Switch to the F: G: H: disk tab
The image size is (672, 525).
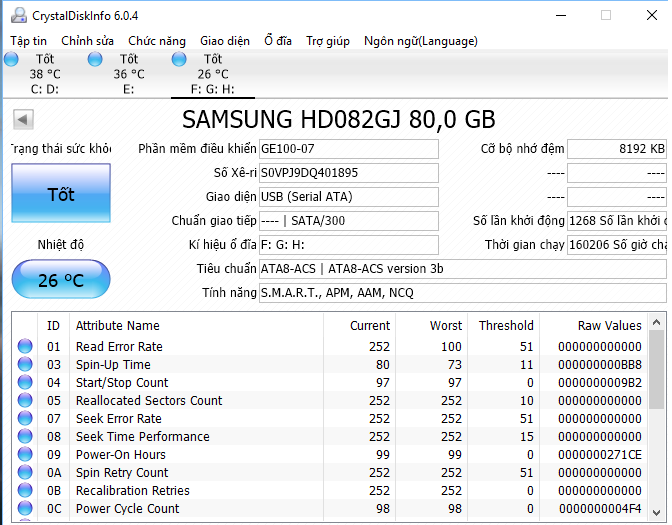(213, 74)
